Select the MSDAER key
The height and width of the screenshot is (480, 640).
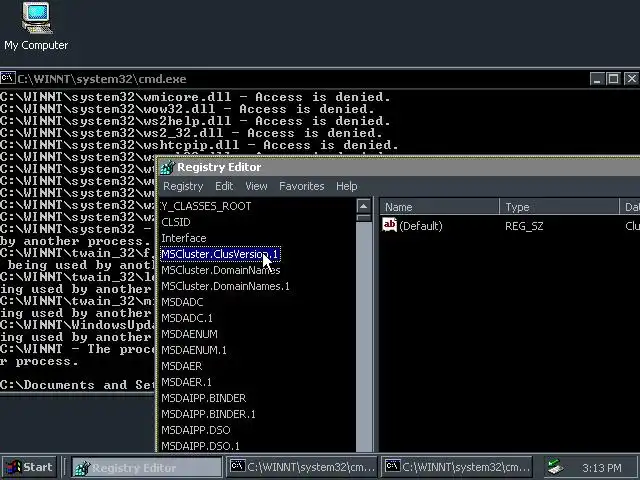182,366
